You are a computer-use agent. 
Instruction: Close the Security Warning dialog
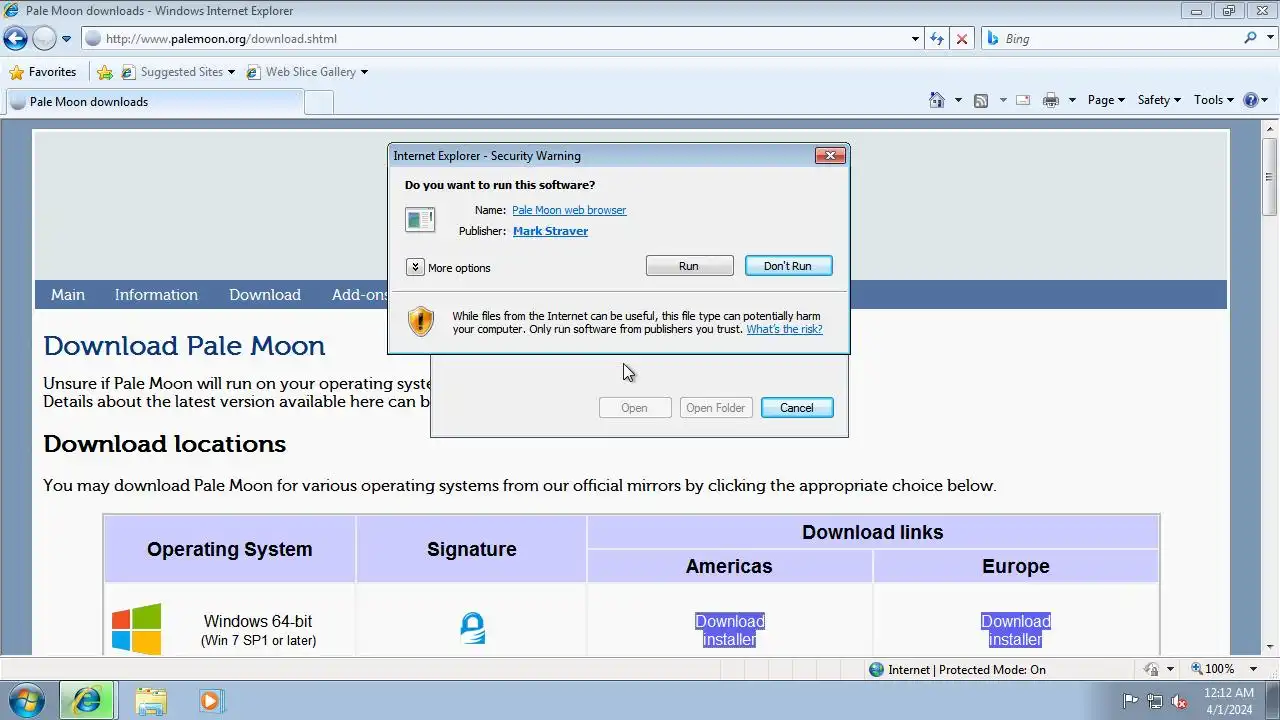(x=830, y=155)
